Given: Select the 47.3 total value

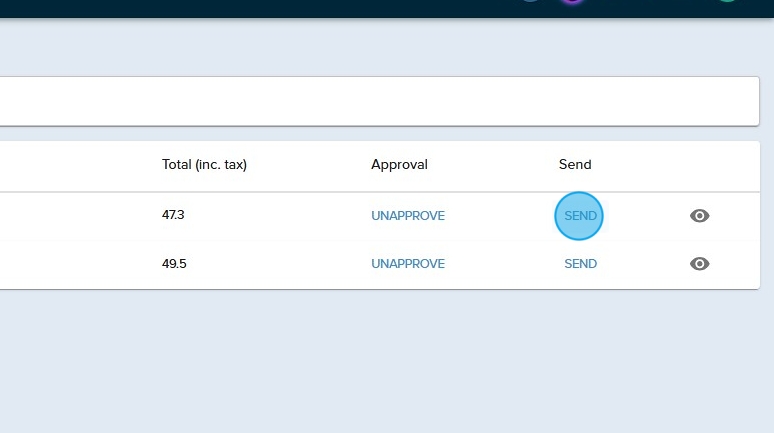Looking at the screenshot, I should point(173,216).
